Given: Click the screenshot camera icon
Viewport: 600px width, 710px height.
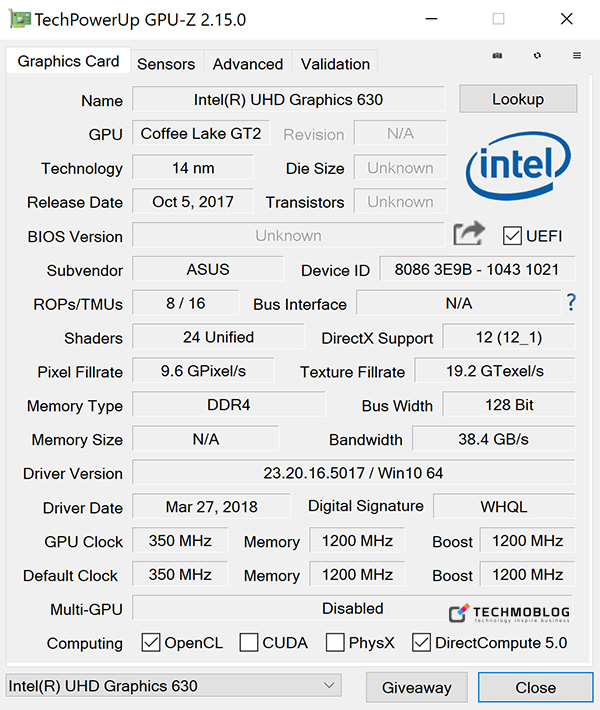Looking at the screenshot, I should (498, 56).
